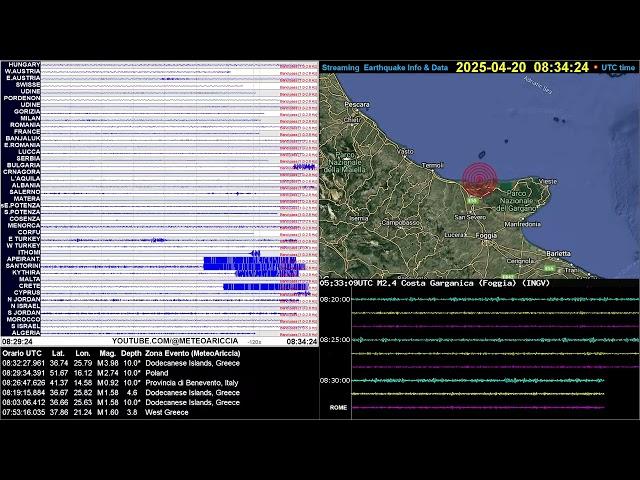
Task: Click the CYPRUS station label
Action: tap(27, 292)
